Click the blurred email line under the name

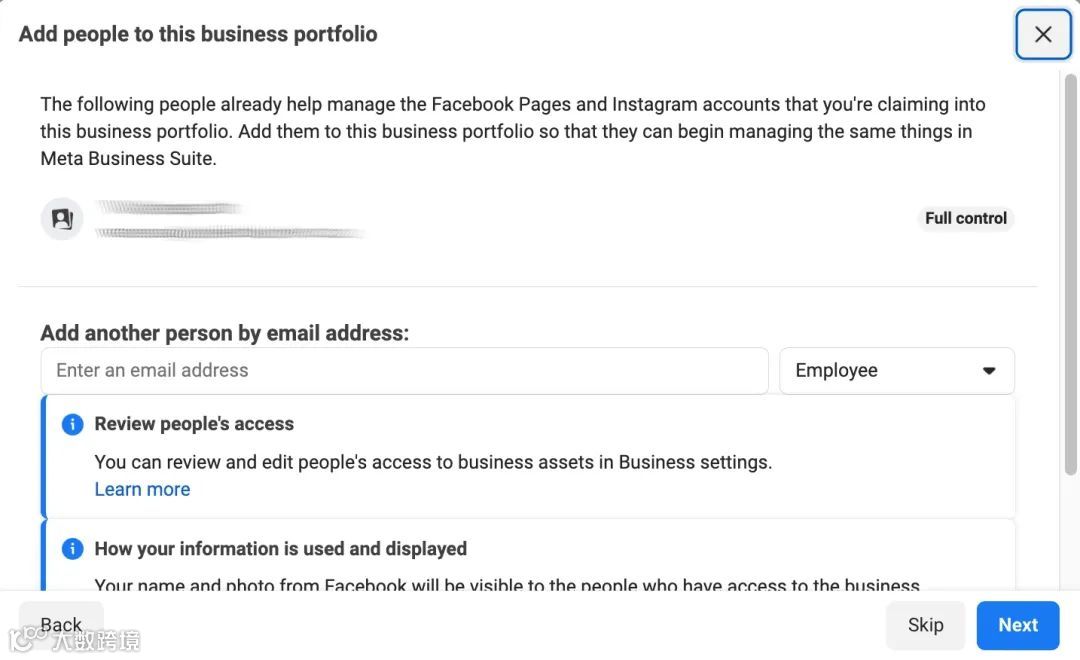pyautogui.click(x=230, y=233)
